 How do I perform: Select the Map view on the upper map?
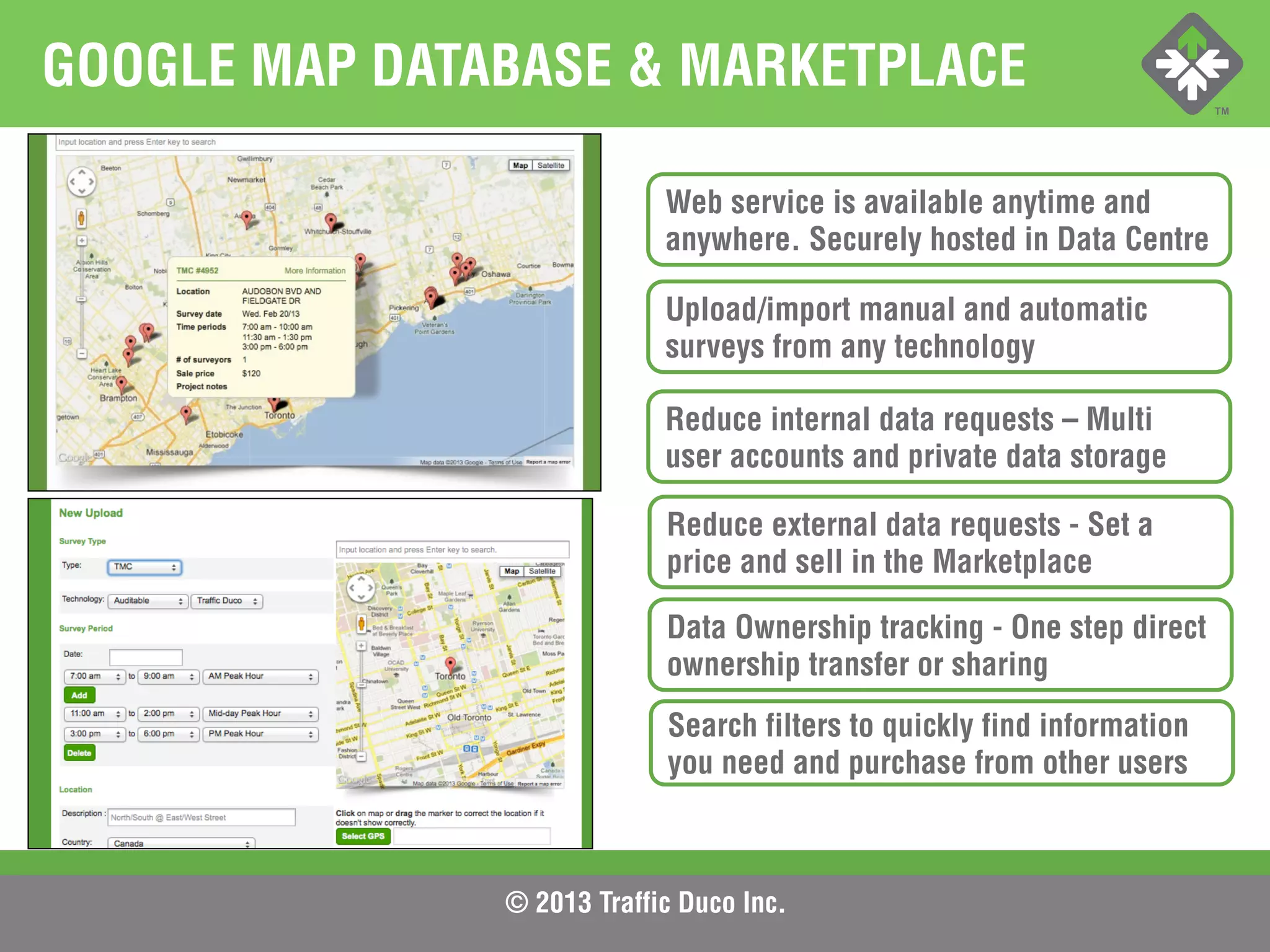(520, 165)
